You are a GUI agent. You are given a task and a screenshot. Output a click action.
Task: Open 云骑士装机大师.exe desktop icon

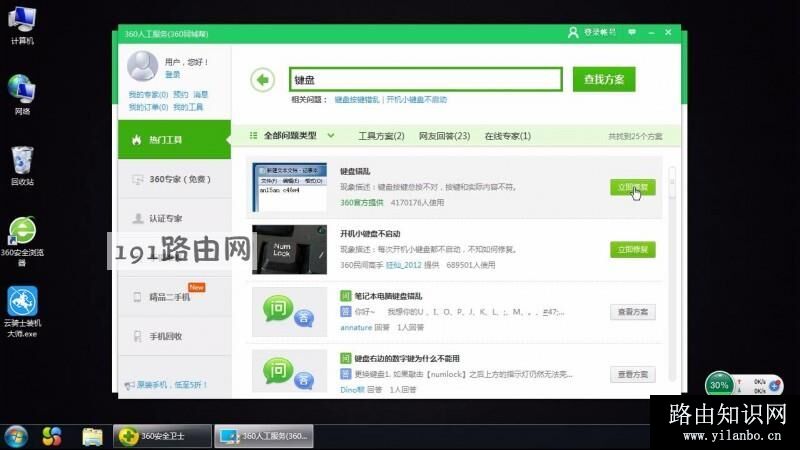(x=22, y=312)
